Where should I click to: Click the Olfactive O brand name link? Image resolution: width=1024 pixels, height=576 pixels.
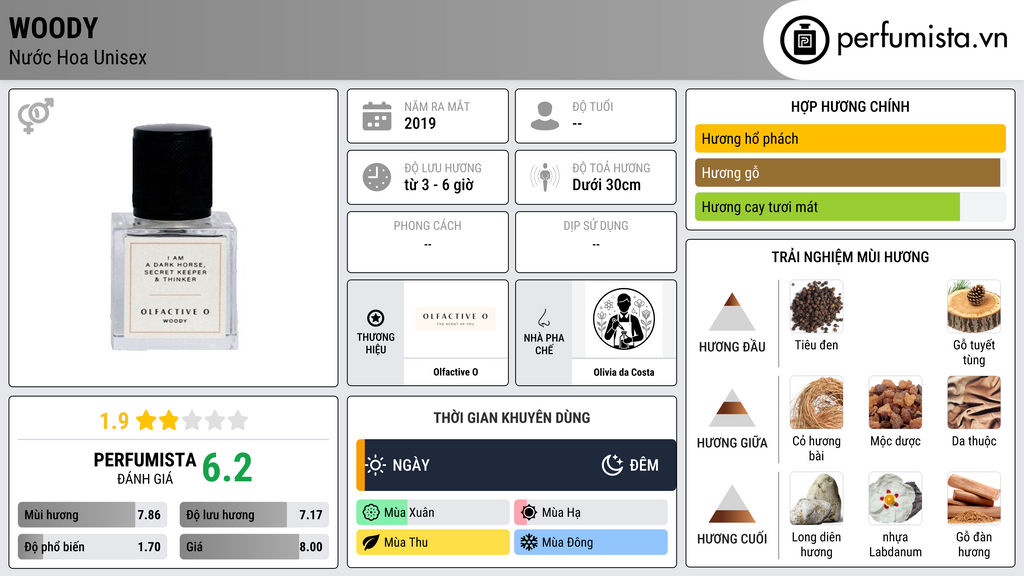point(456,372)
